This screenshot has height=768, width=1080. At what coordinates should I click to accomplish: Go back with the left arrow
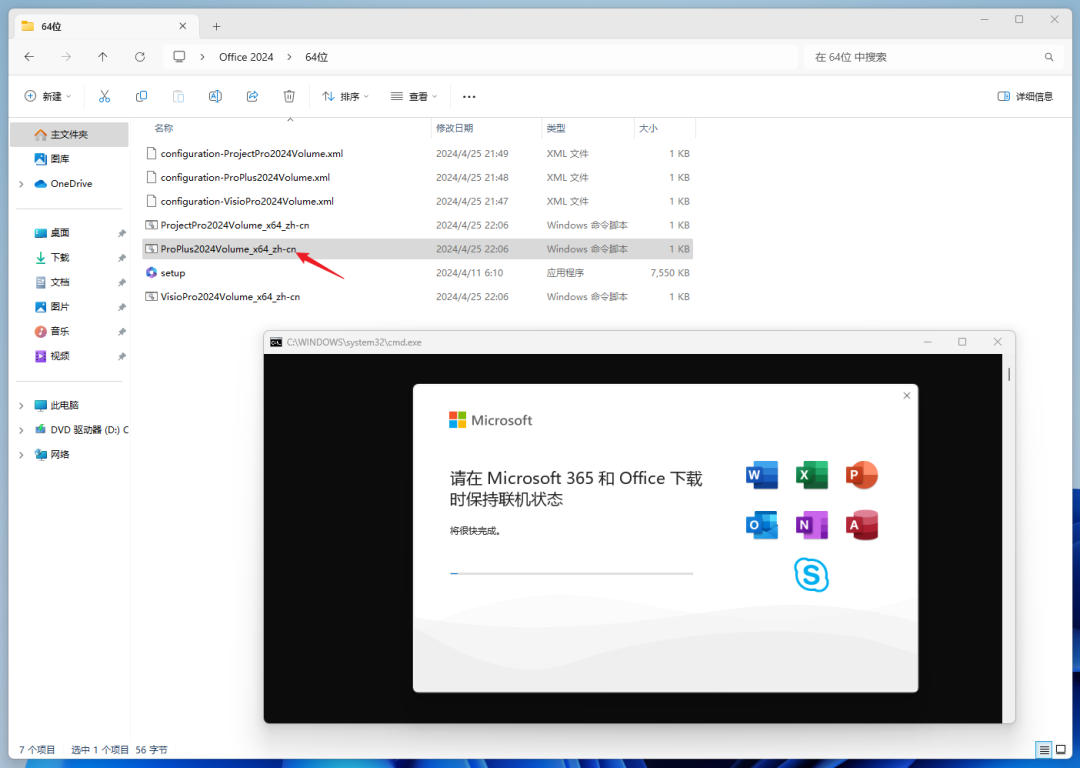[29, 57]
